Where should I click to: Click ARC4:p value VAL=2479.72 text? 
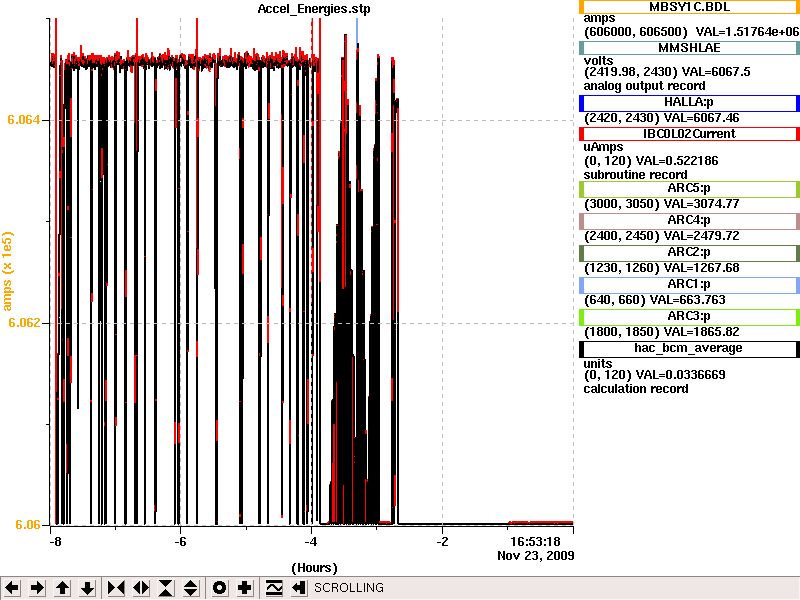pos(701,236)
